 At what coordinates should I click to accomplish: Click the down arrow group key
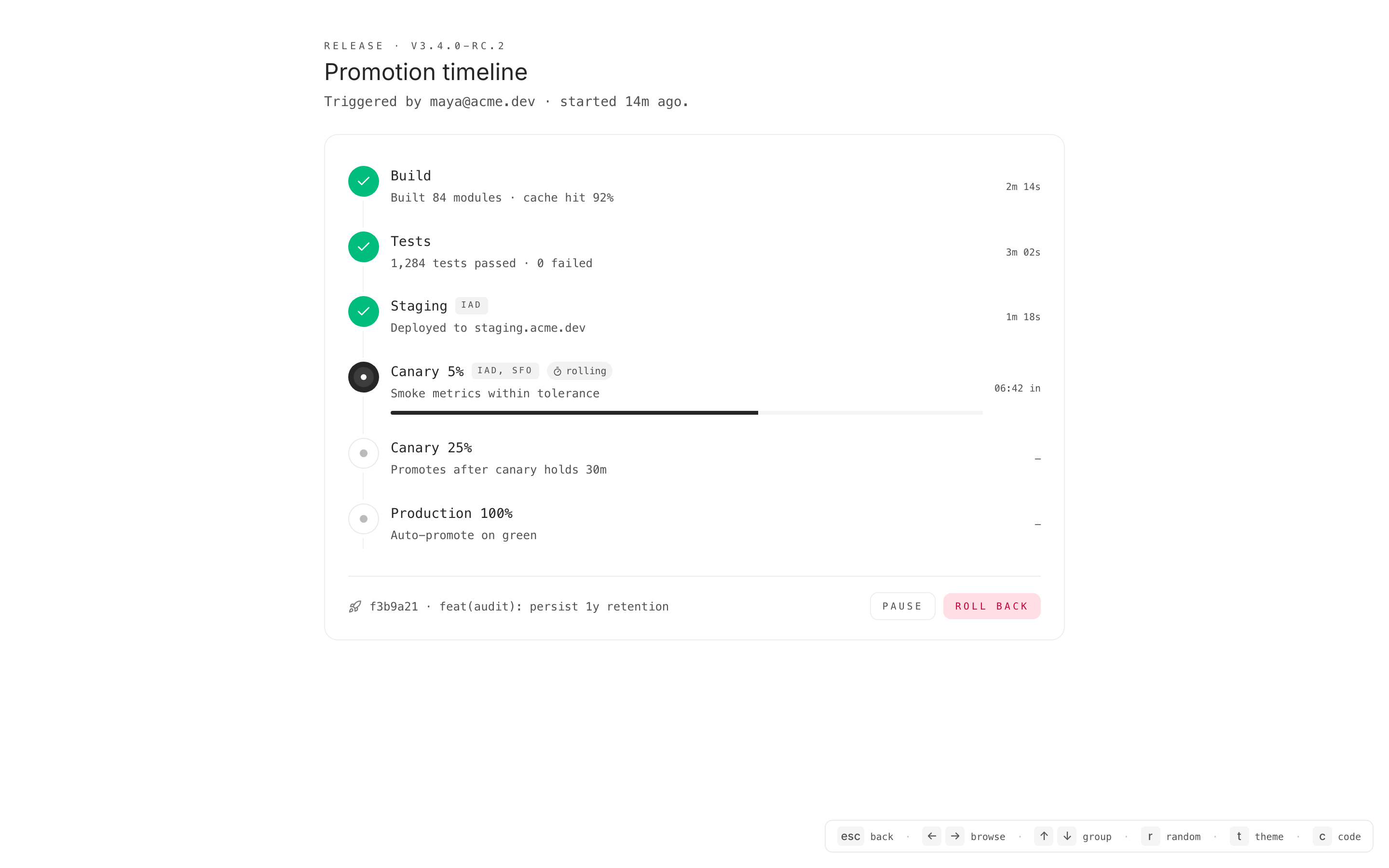coord(1067,837)
